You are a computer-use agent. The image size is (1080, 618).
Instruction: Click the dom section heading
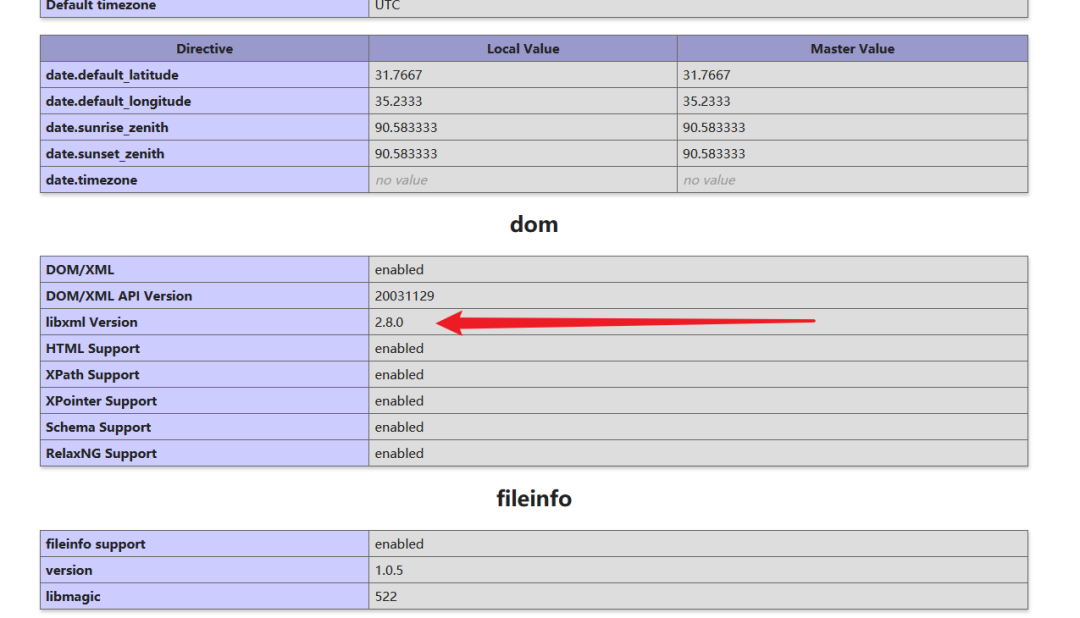pyautogui.click(x=534, y=225)
